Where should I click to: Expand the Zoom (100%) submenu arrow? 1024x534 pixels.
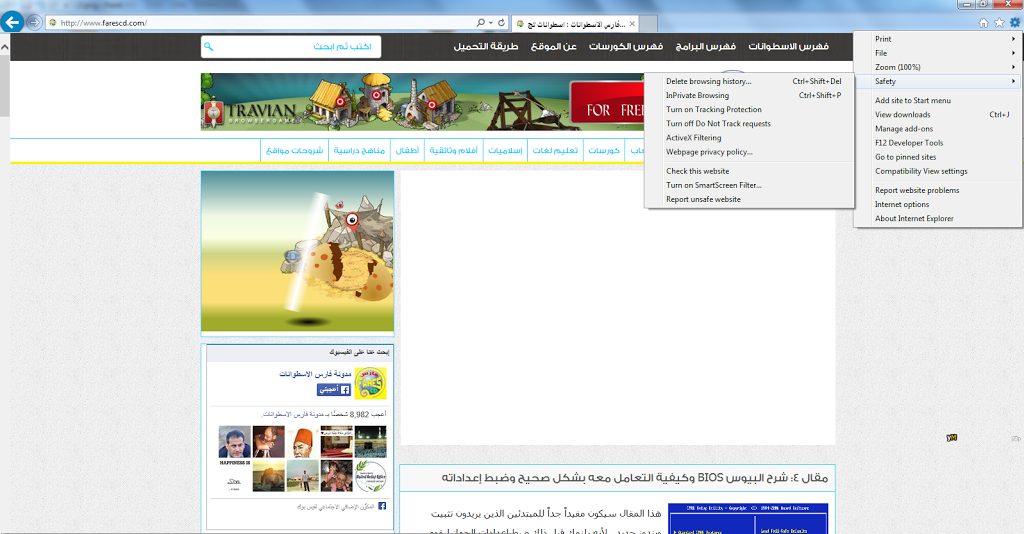tap(1014, 67)
